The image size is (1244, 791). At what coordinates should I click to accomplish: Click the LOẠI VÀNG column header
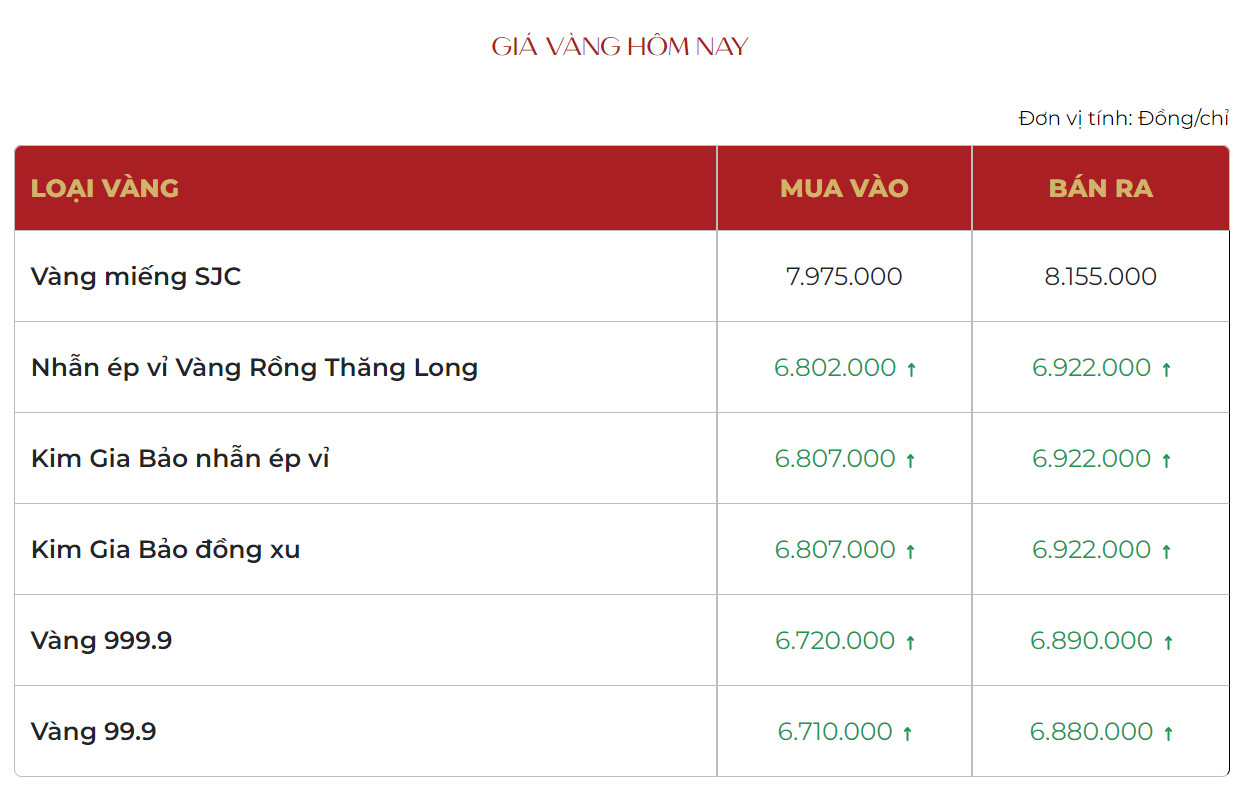(105, 188)
